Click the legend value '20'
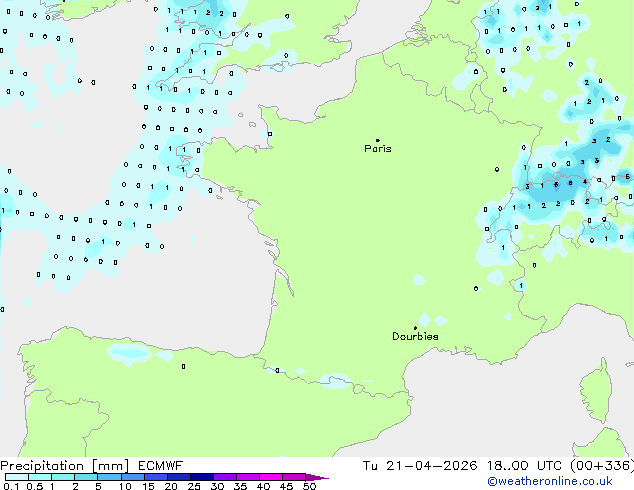The image size is (634, 490). [x=171, y=486]
